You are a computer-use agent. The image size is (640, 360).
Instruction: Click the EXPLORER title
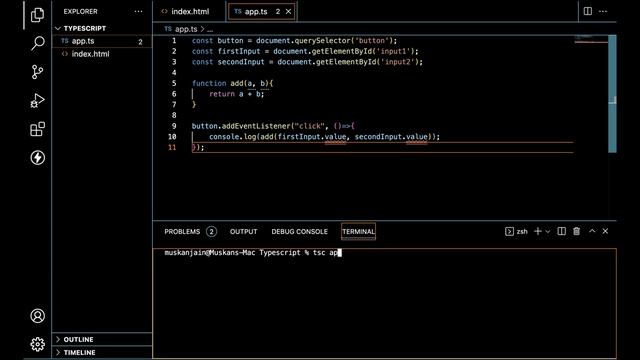[80, 11]
